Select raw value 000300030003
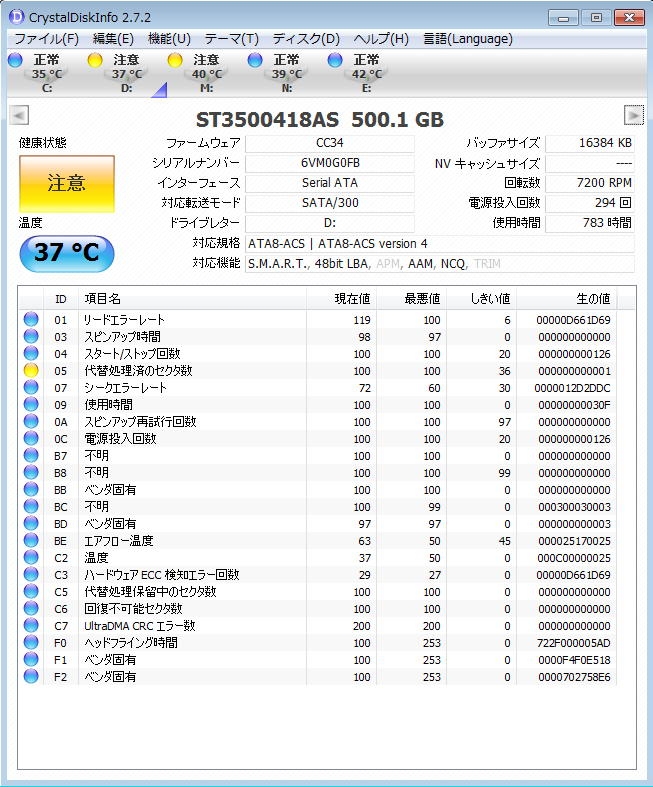 point(574,507)
